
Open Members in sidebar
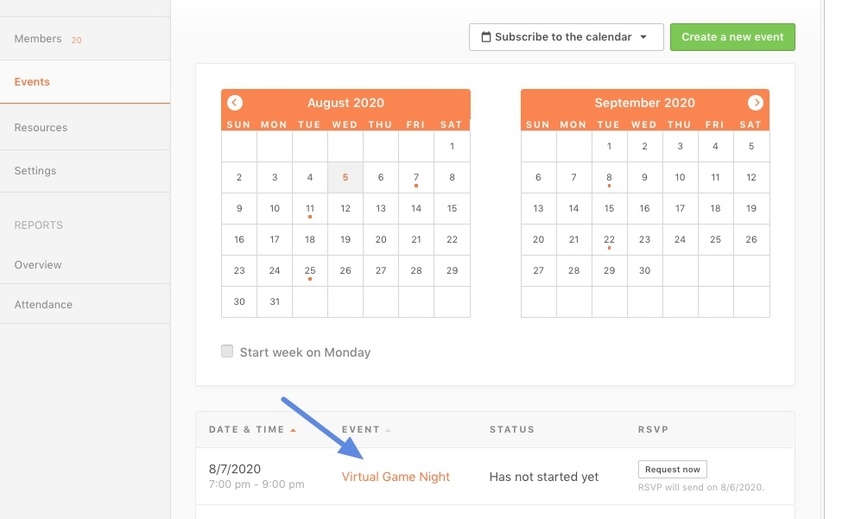tap(38, 39)
